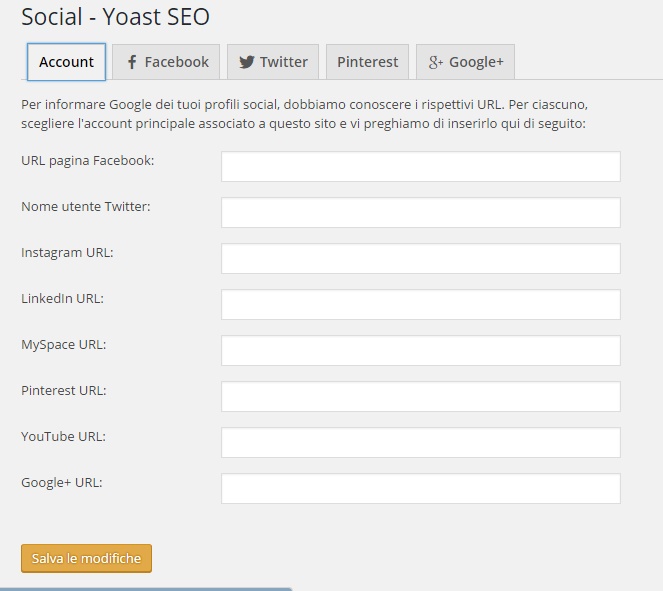
Task: Click the Google+ g+ icon
Action: (x=436, y=62)
